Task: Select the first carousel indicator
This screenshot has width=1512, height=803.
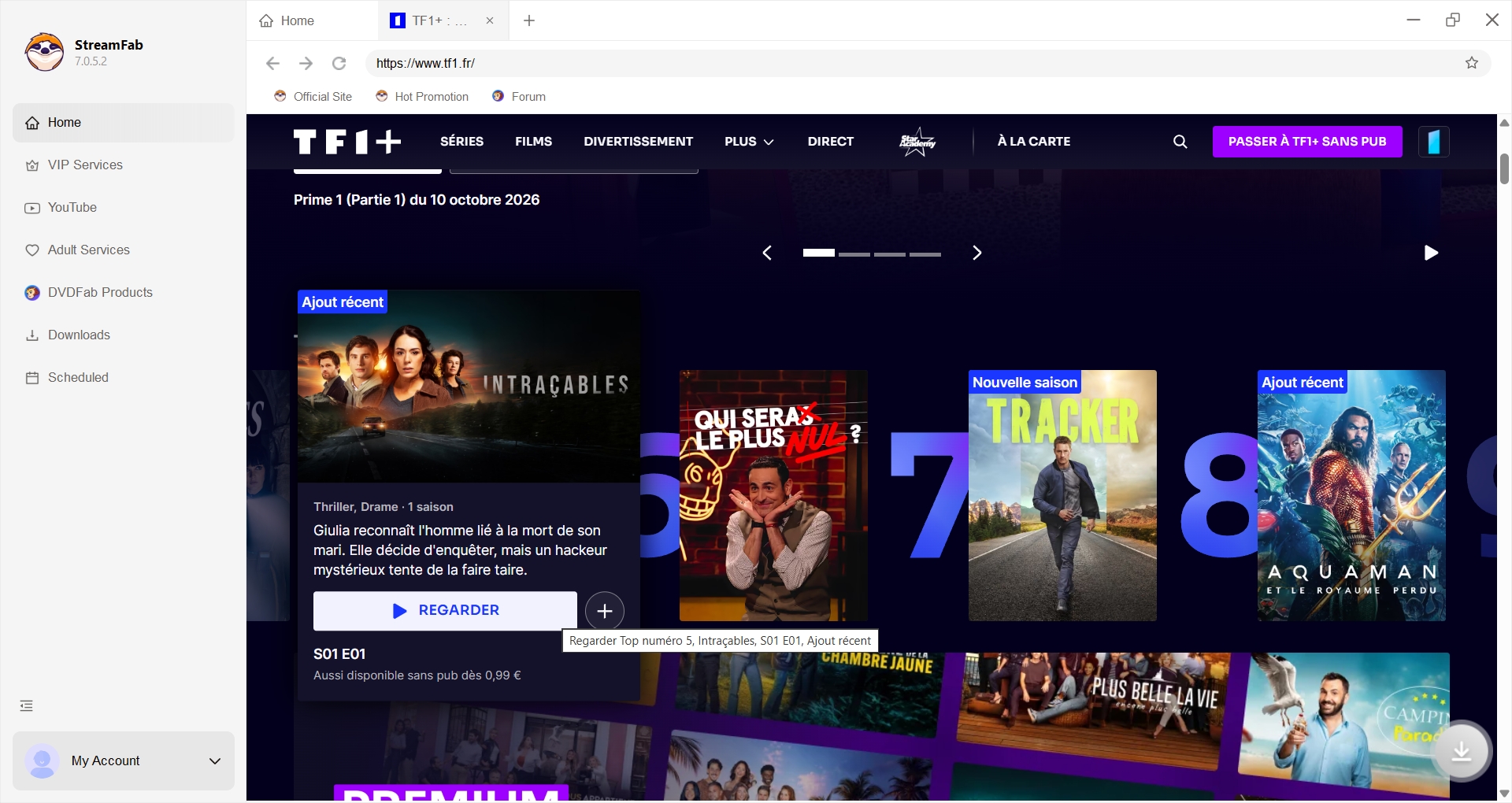Action: click(818, 253)
